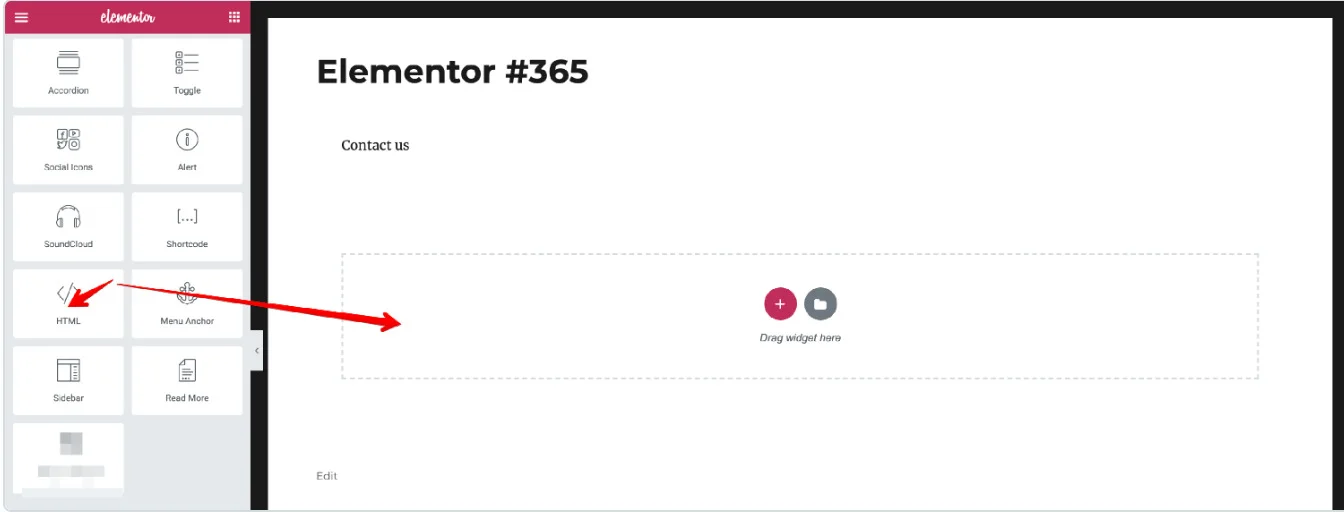
Task: Choose the Shortcode widget
Action: click(x=187, y=227)
